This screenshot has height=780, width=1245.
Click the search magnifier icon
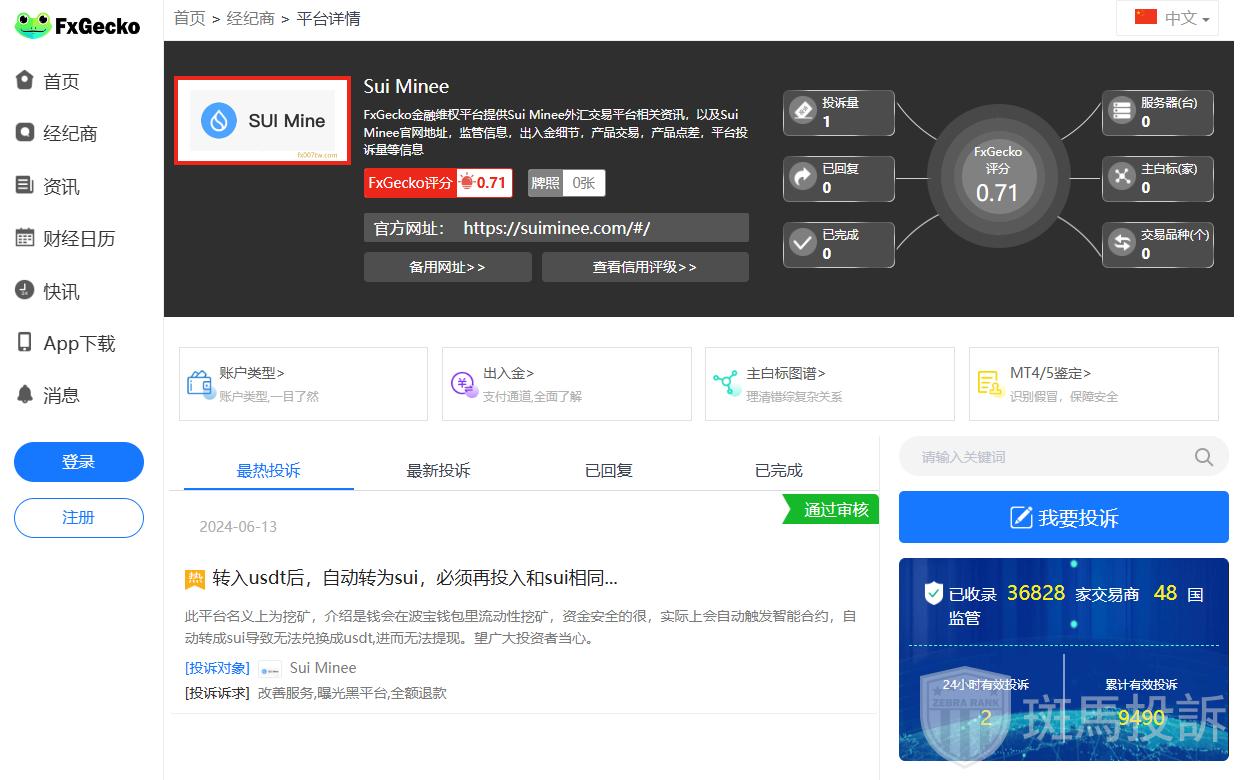click(x=1204, y=457)
